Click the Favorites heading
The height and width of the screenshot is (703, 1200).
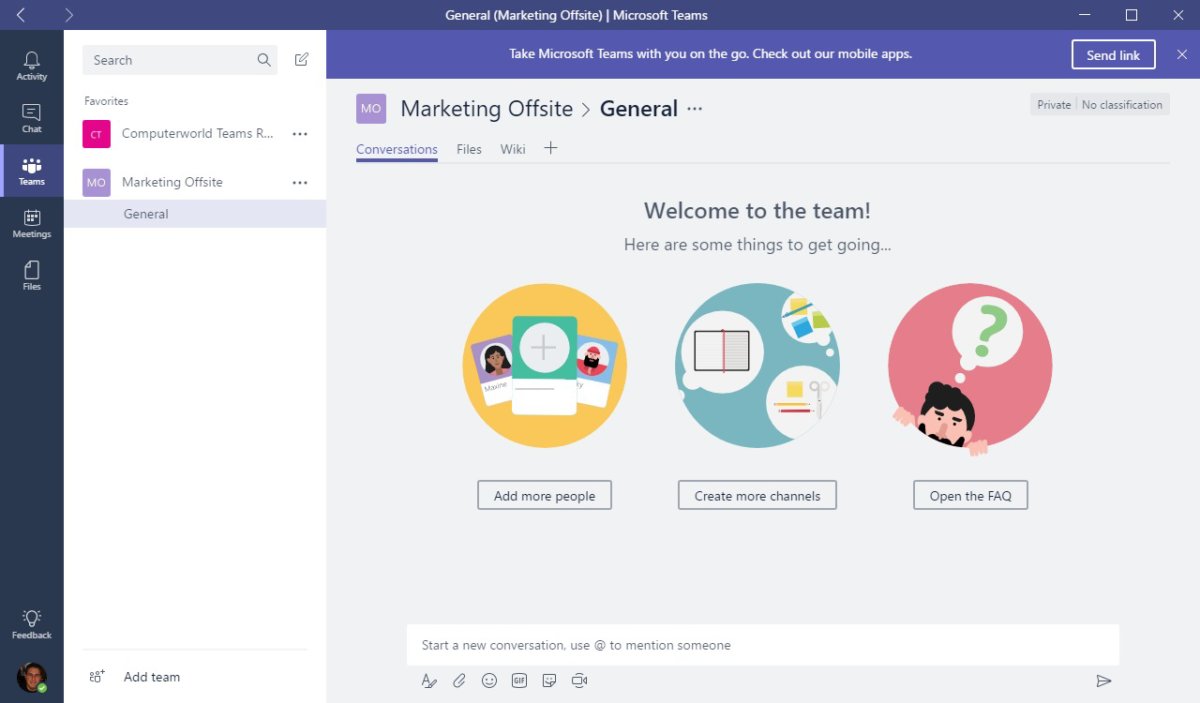[106, 101]
